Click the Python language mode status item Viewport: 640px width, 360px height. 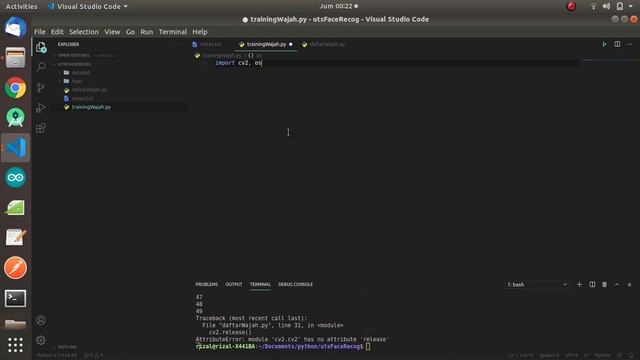pyautogui.click(x=602, y=356)
